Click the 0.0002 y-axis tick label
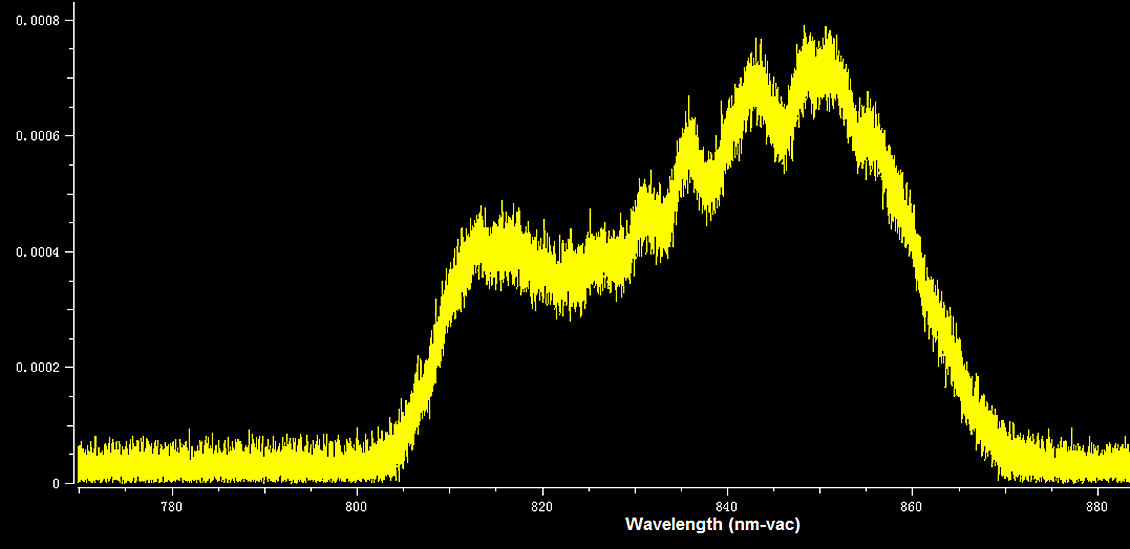This screenshot has height=549, width=1130. click(x=37, y=368)
